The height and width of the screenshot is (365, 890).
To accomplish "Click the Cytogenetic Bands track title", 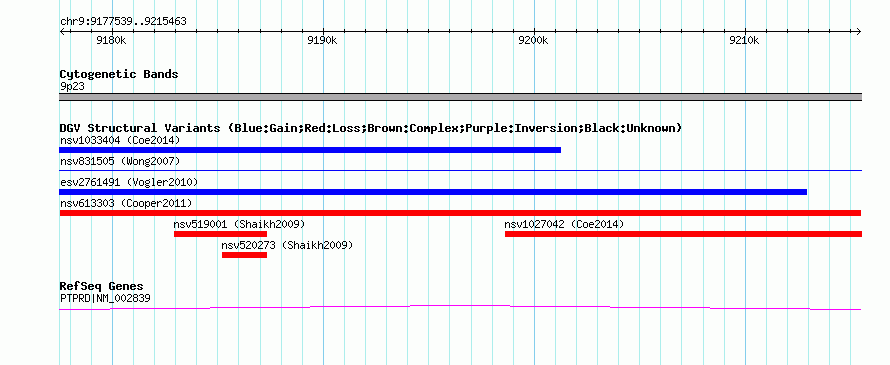I will pyautogui.click(x=119, y=74).
